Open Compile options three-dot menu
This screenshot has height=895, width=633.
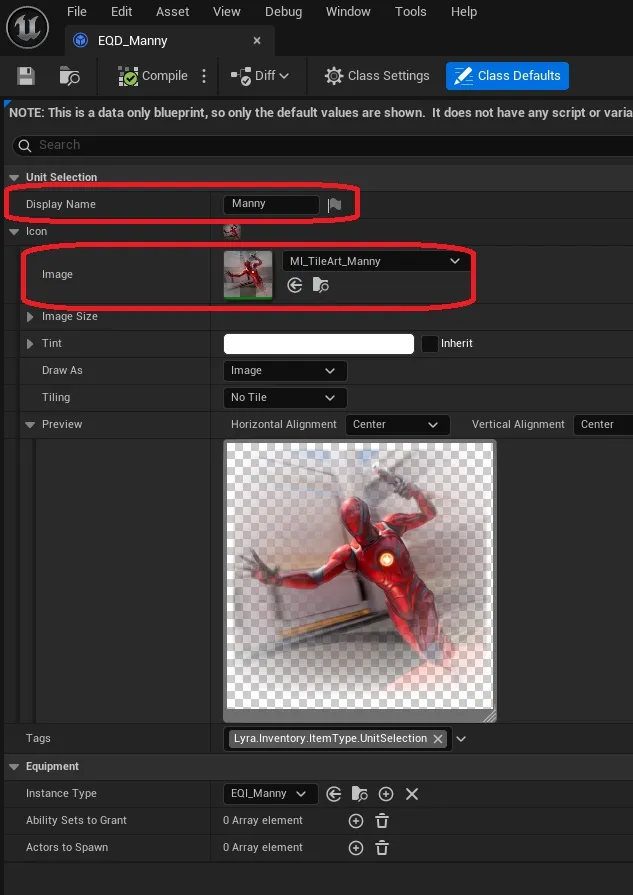pos(204,76)
